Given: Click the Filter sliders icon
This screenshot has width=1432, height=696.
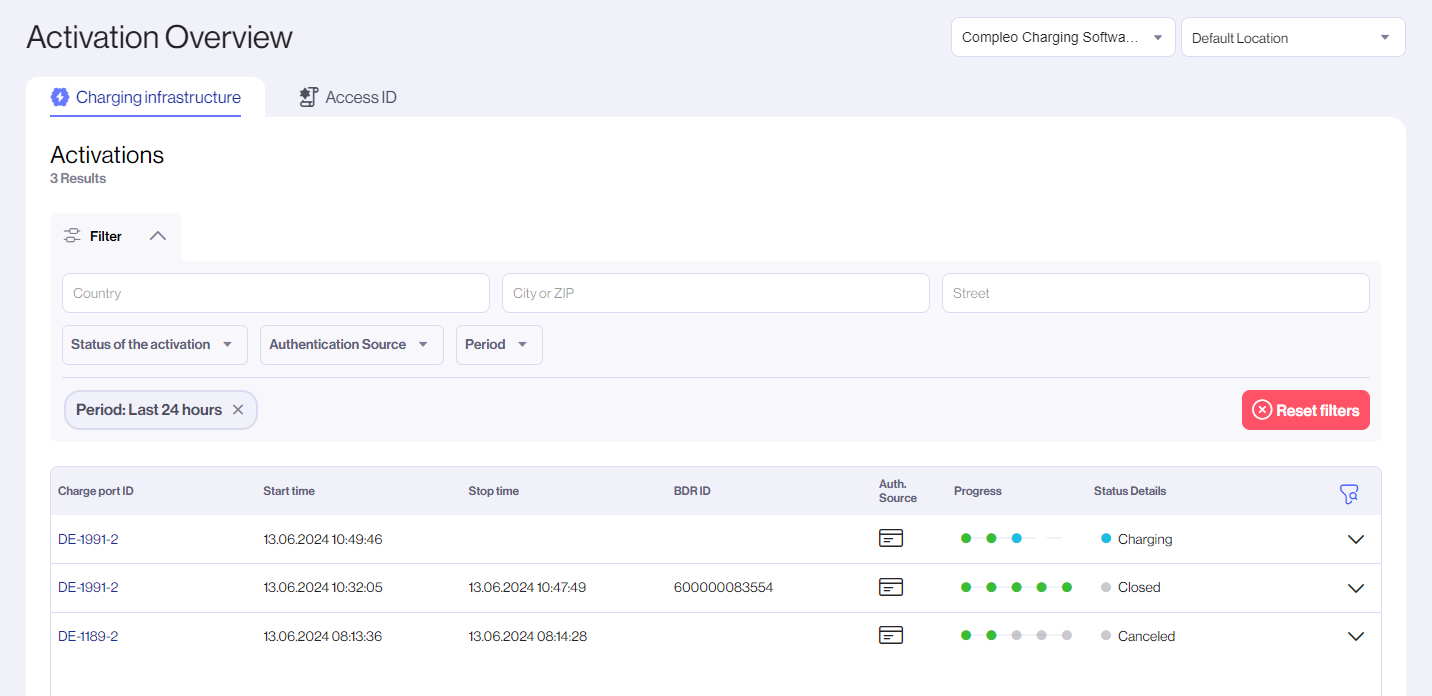Looking at the screenshot, I should tap(72, 236).
